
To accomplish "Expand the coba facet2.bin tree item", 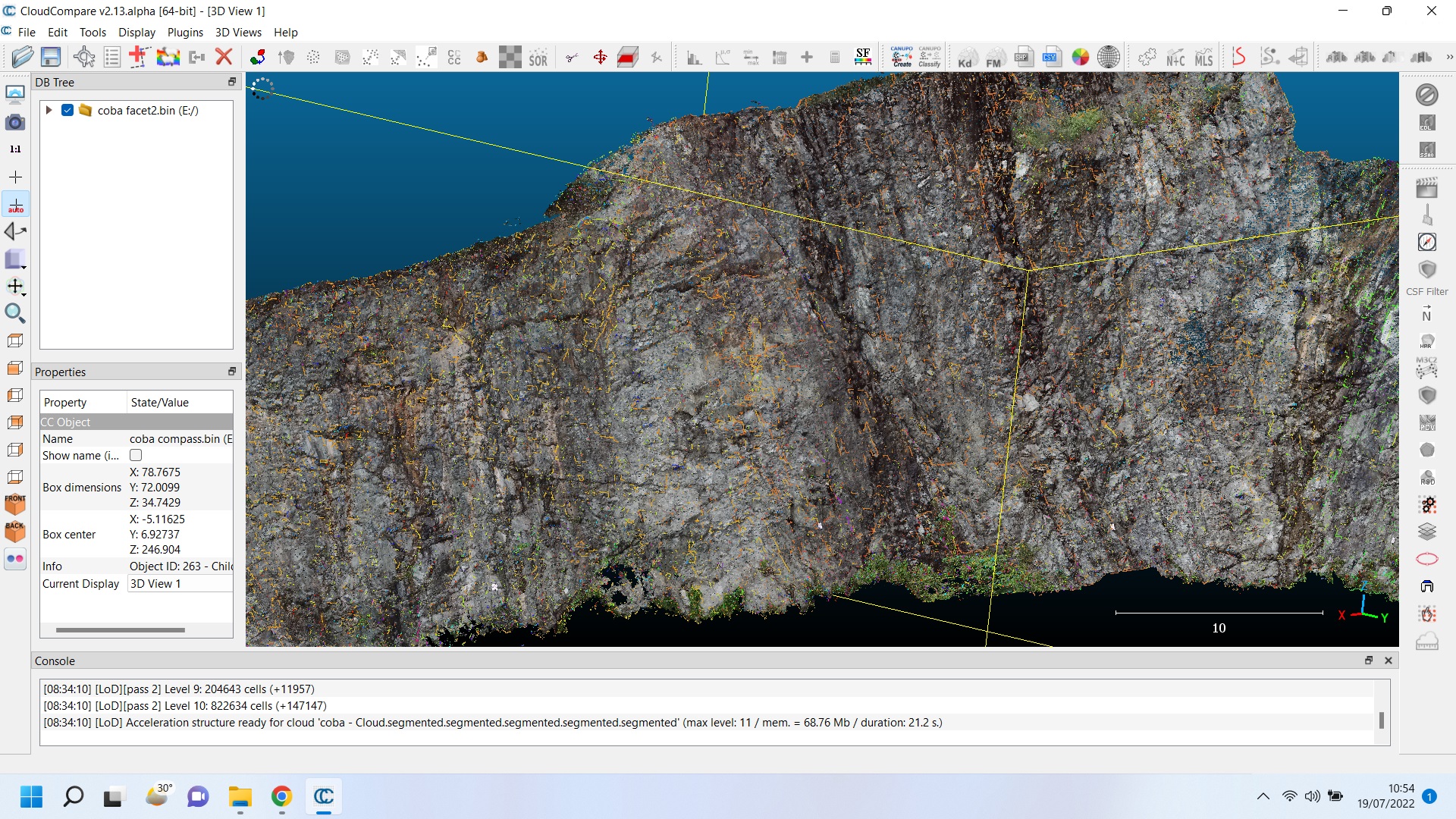I will (48, 110).
